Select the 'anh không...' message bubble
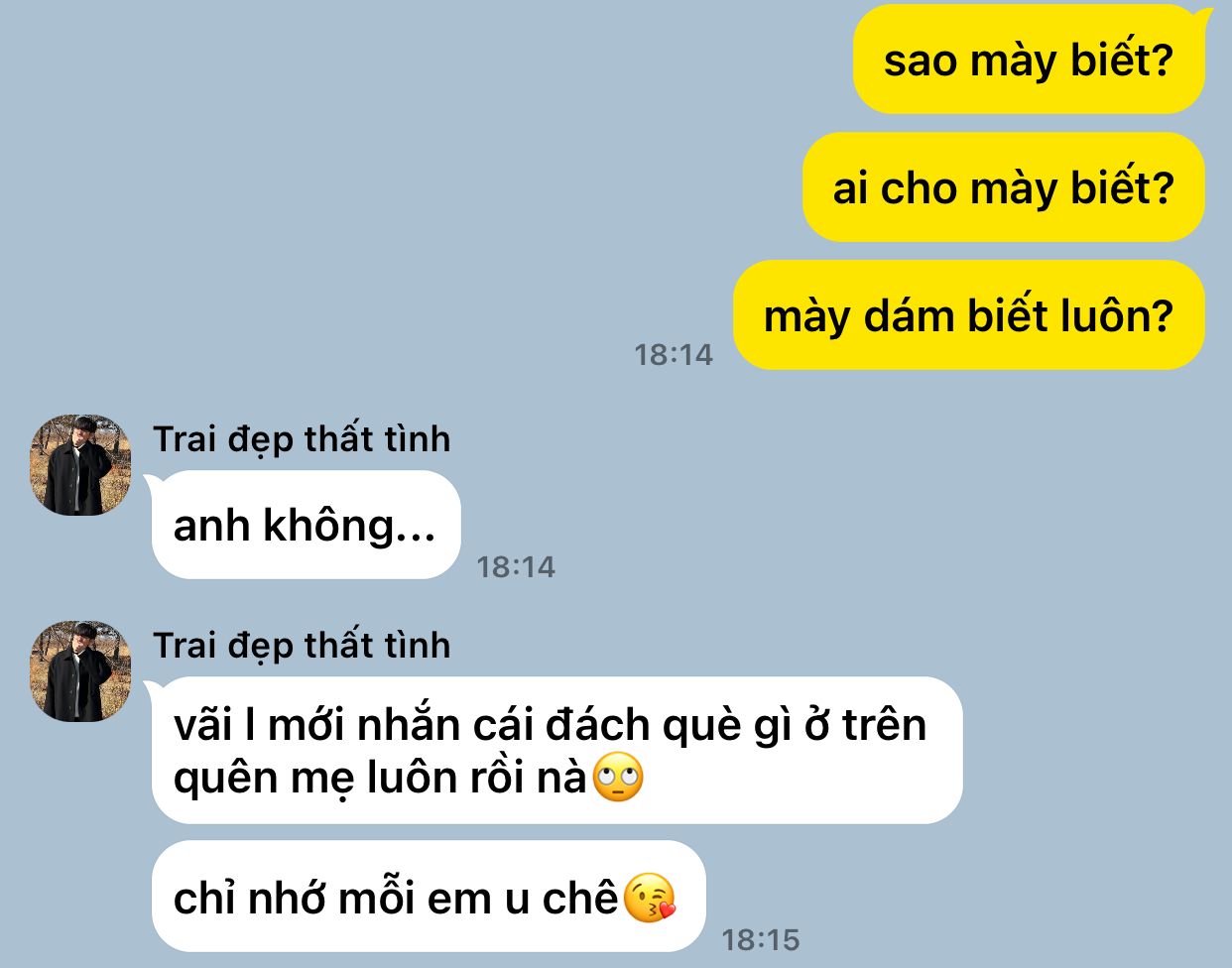 (x=306, y=525)
